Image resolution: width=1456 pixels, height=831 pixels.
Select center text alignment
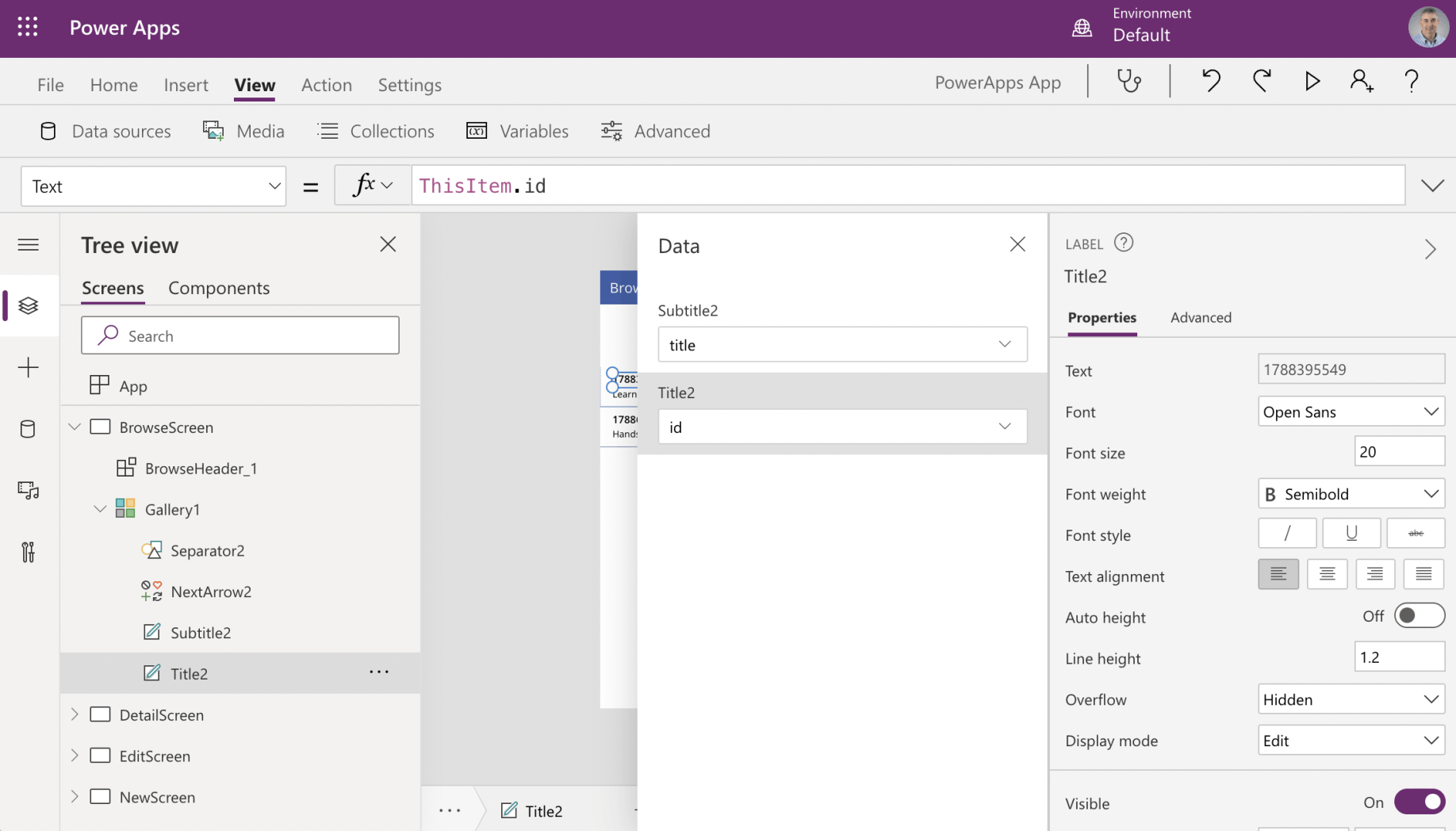click(1327, 574)
